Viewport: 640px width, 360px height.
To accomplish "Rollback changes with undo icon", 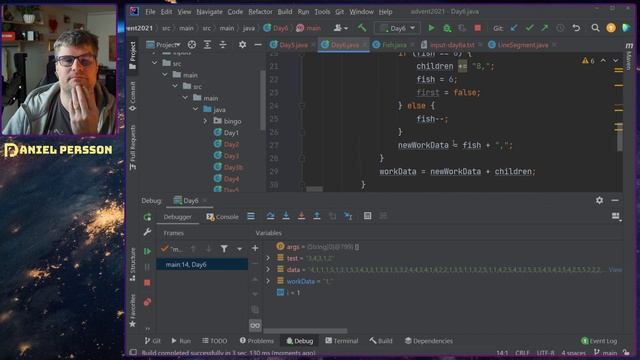I will tap(576, 28).
